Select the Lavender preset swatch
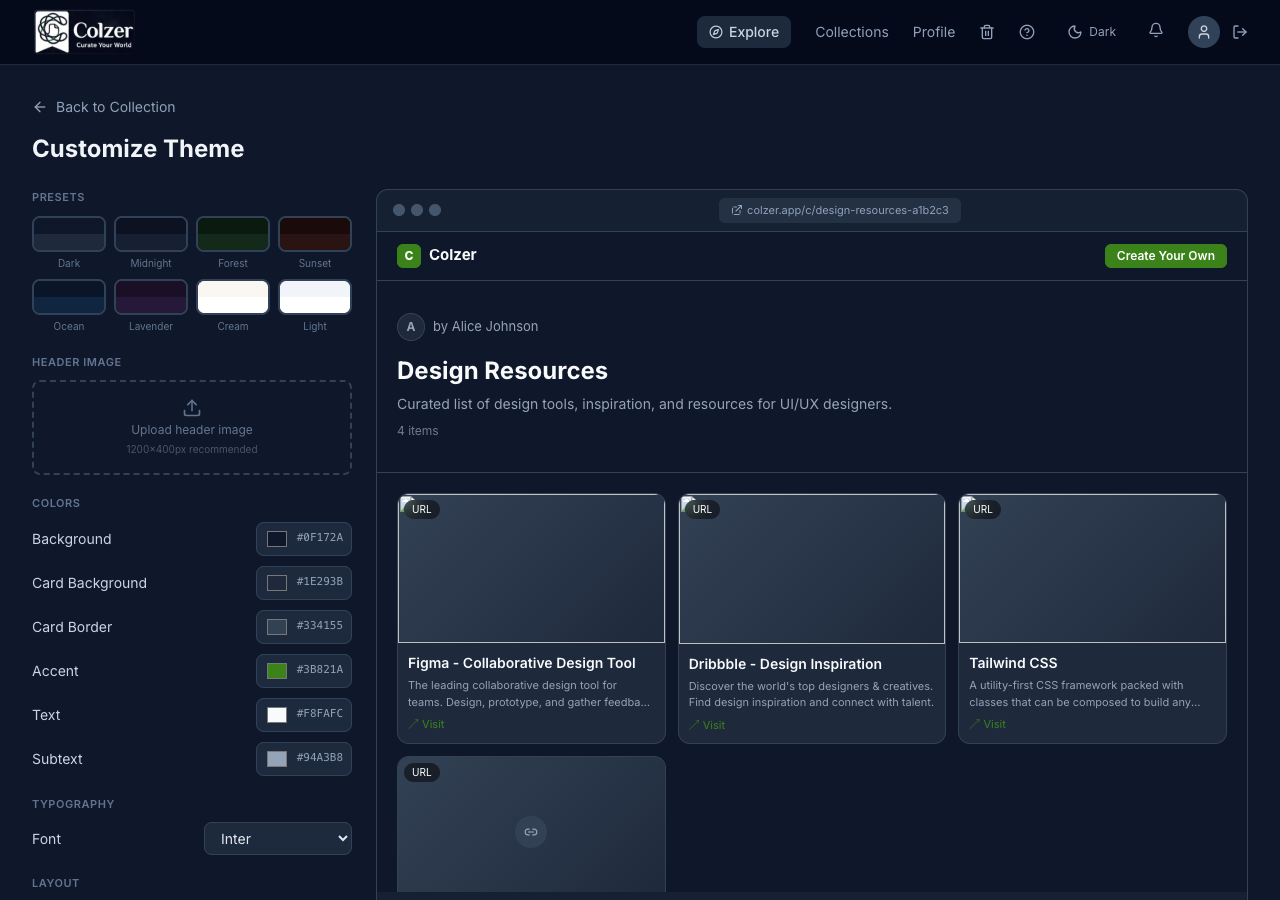The width and height of the screenshot is (1280, 900). tap(151, 296)
